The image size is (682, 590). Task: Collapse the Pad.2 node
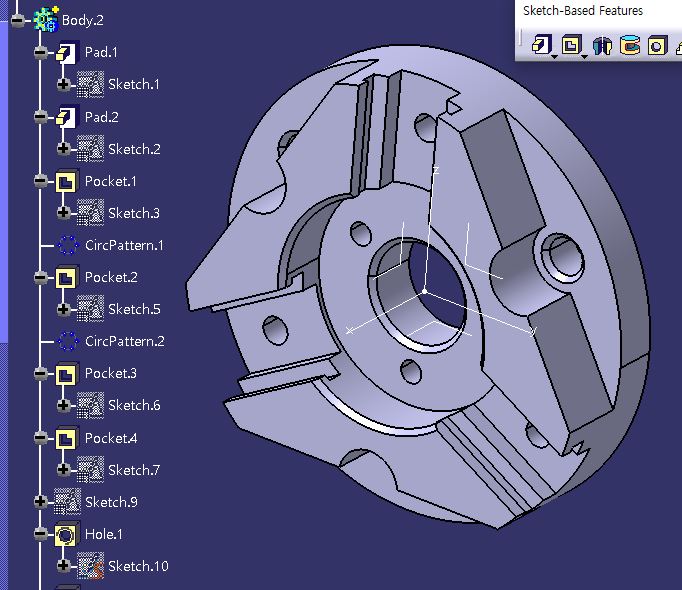point(40,117)
